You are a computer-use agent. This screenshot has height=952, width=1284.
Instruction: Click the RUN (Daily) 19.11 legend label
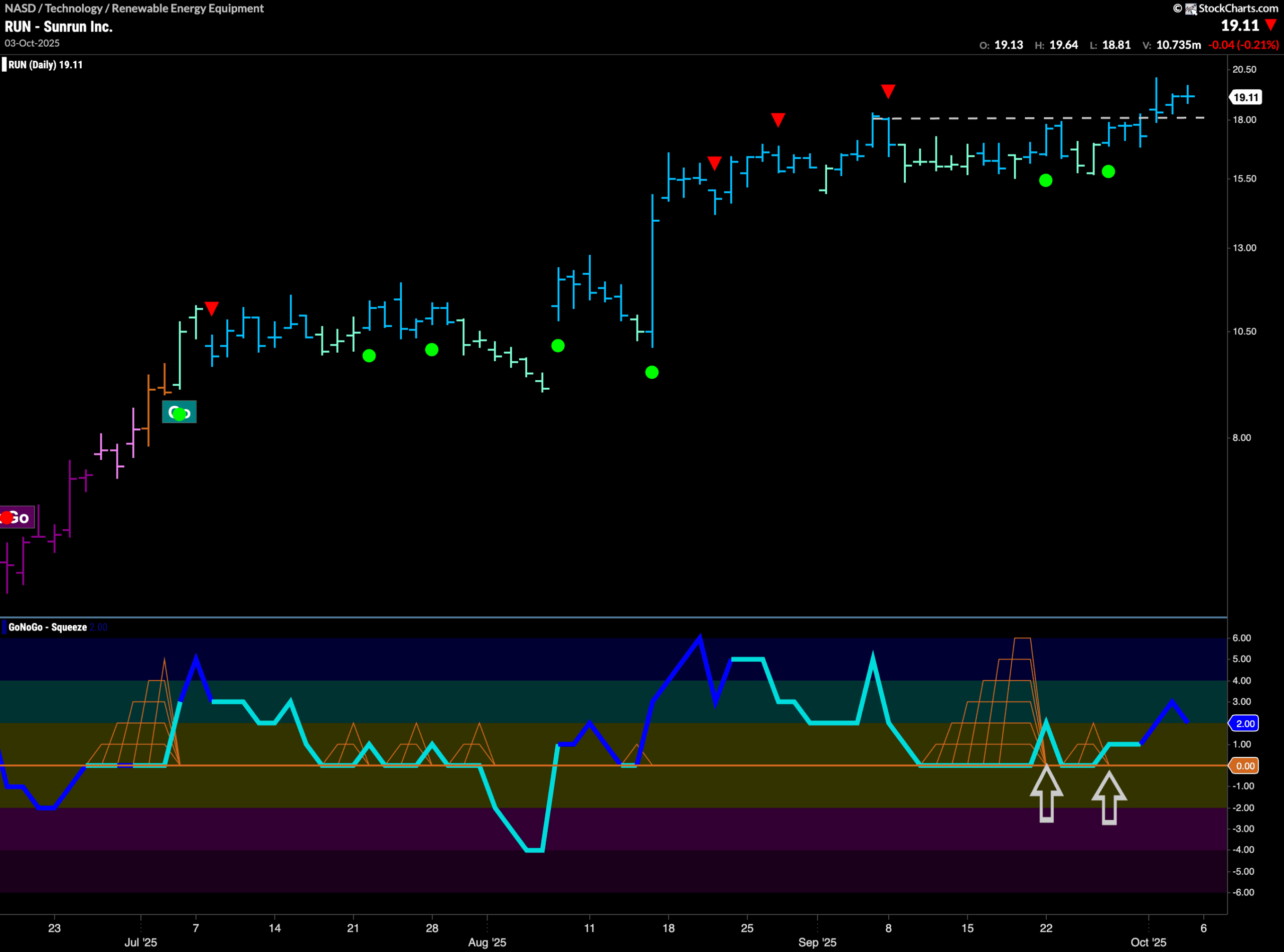click(46, 65)
